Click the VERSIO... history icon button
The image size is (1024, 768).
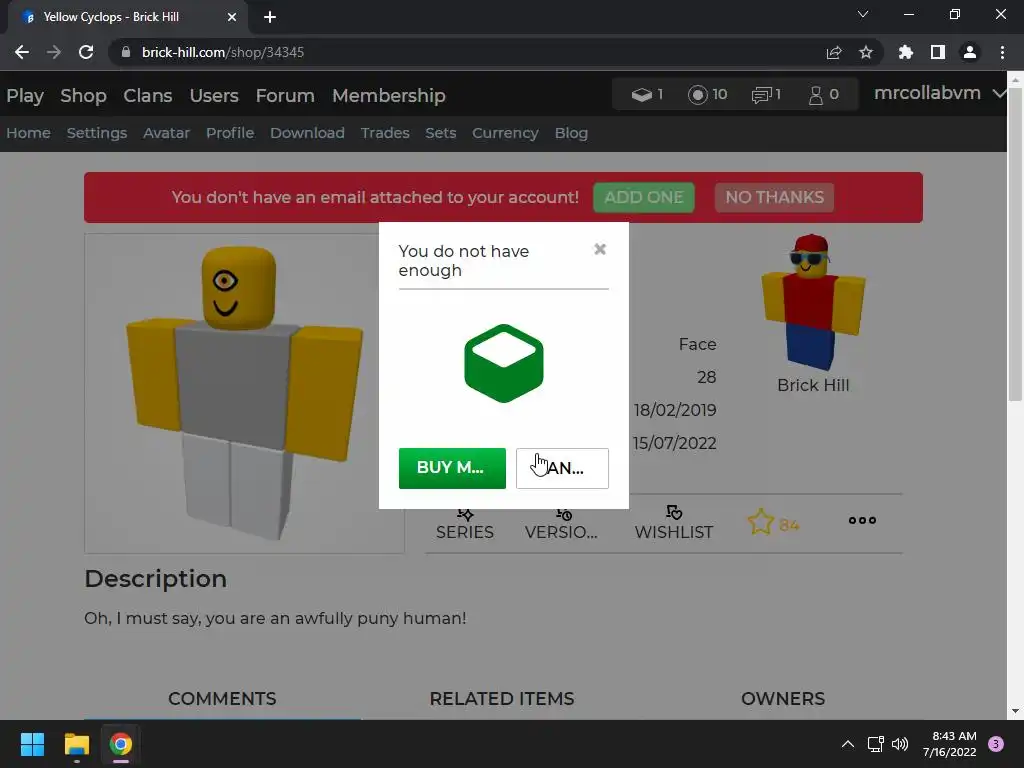[x=561, y=524]
